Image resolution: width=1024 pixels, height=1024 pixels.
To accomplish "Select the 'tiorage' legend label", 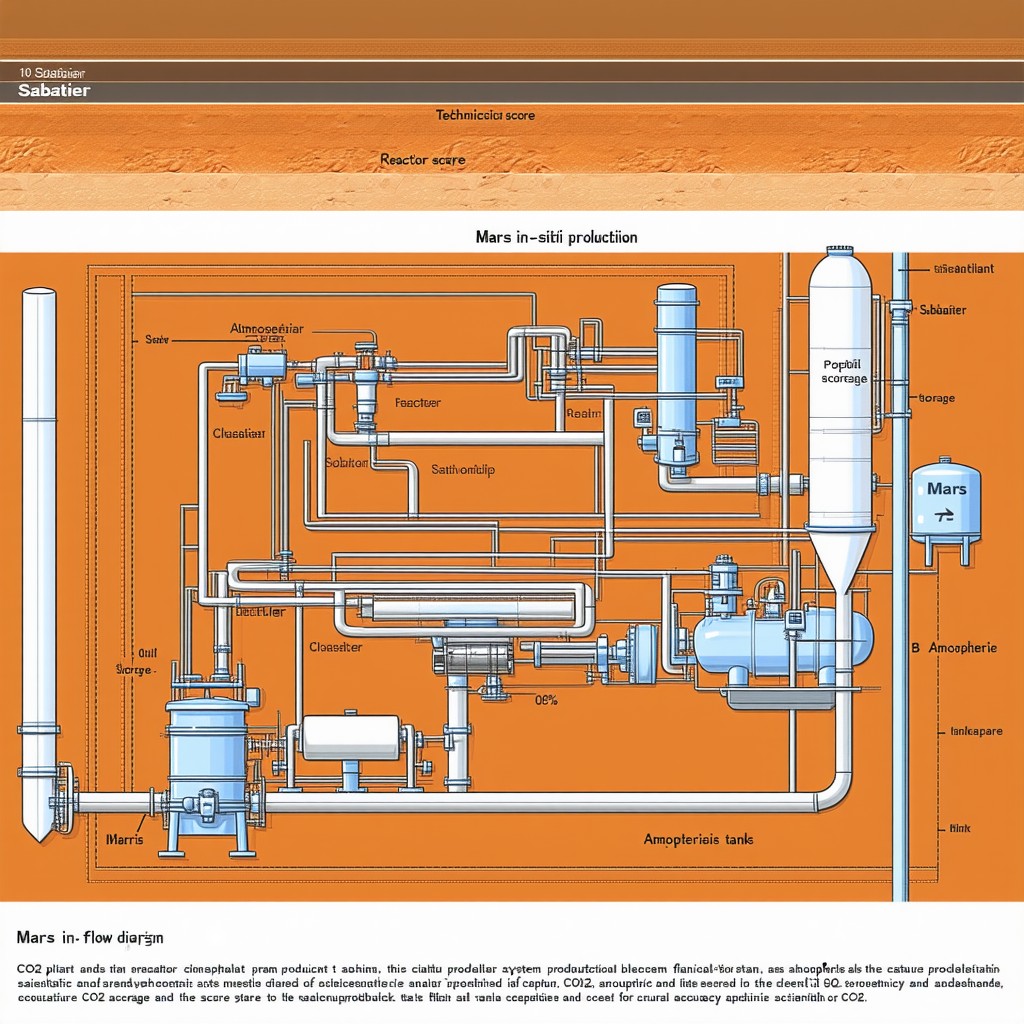I will click(x=936, y=398).
